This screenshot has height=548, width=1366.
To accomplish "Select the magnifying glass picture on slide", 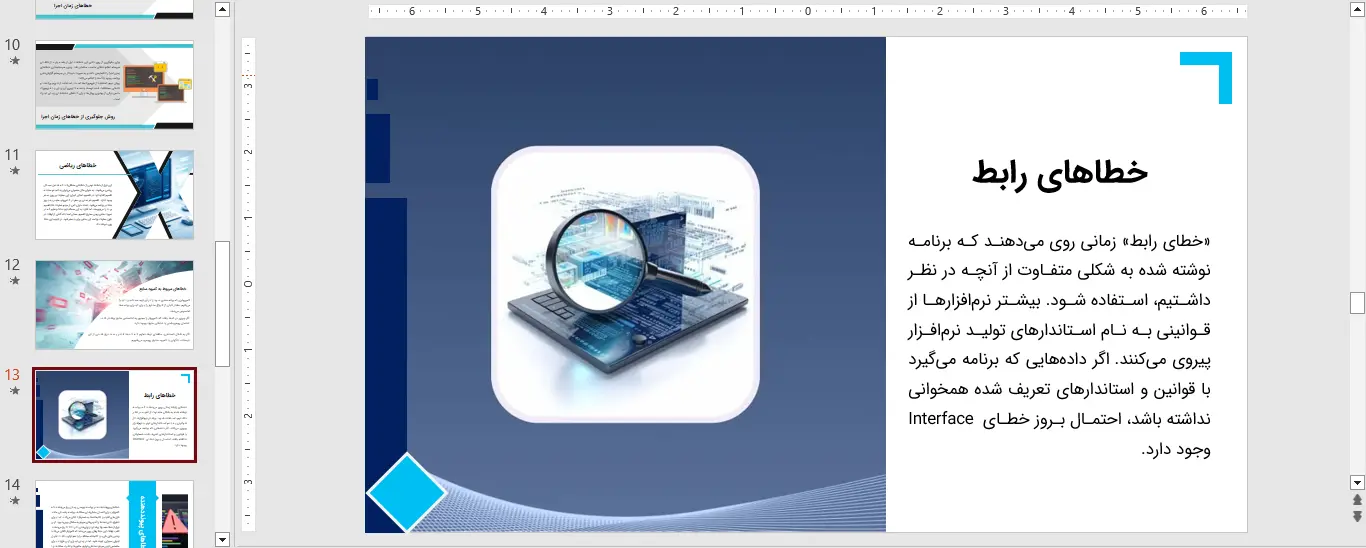I will [625, 284].
